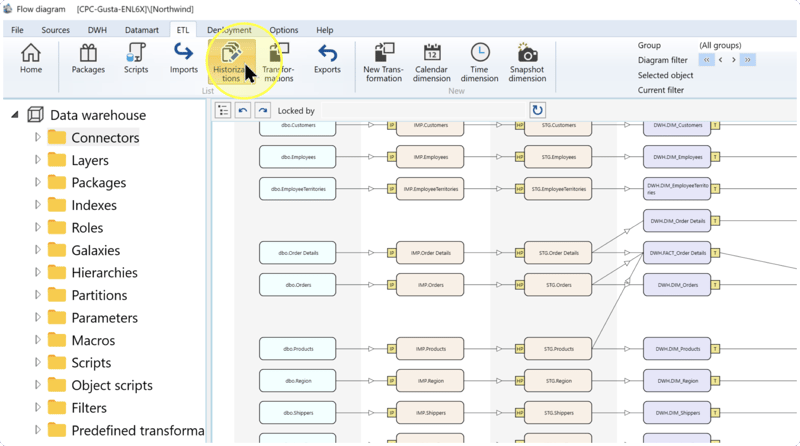
Task: Click the undo arrow in diagram toolbar
Action: click(x=243, y=110)
